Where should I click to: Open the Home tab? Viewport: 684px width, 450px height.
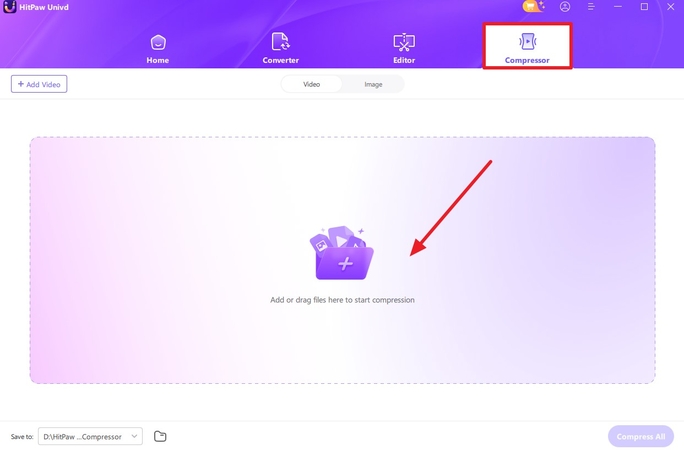(x=157, y=48)
